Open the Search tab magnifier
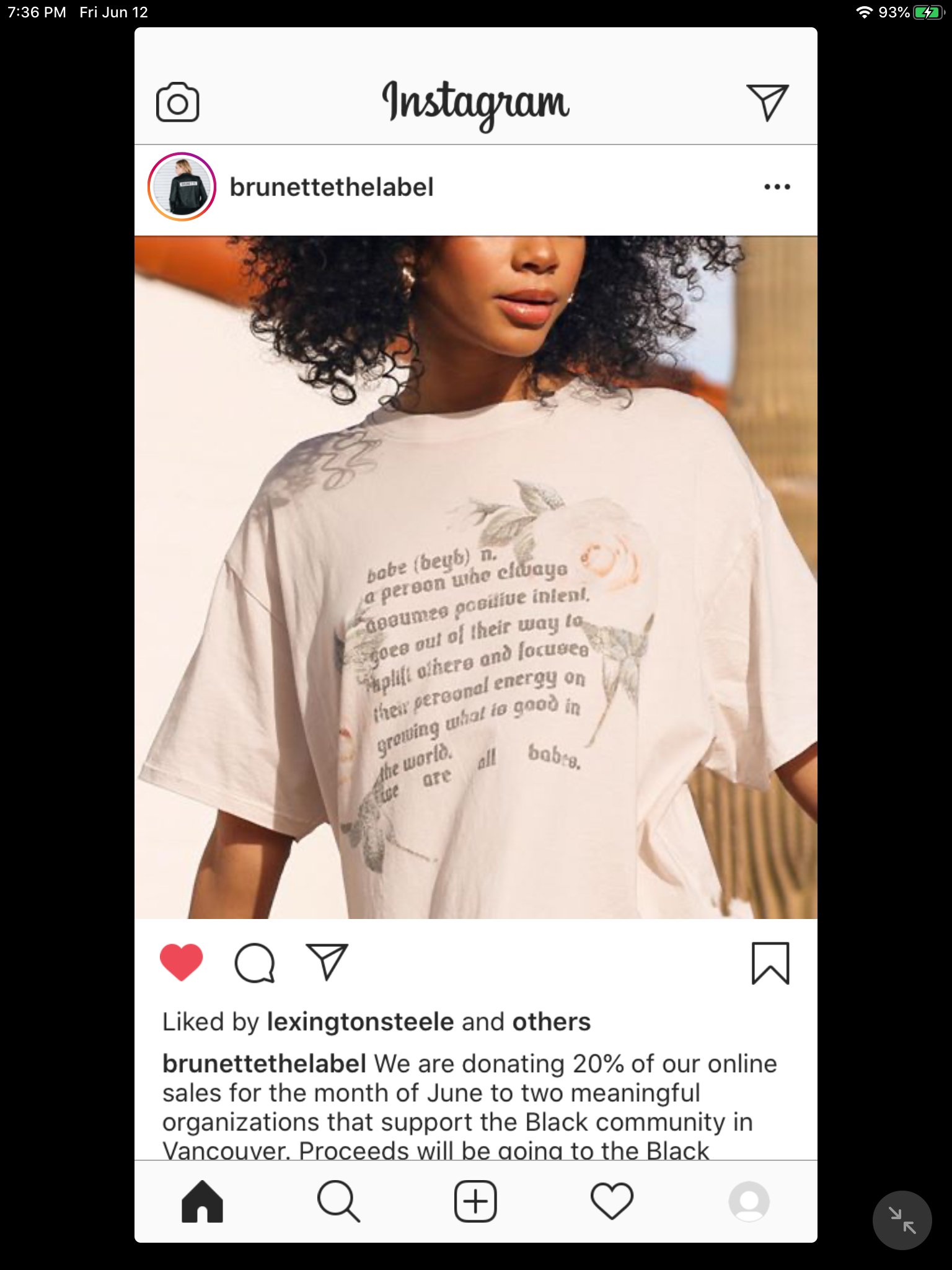952x1270 pixels. pos(338,1202)
